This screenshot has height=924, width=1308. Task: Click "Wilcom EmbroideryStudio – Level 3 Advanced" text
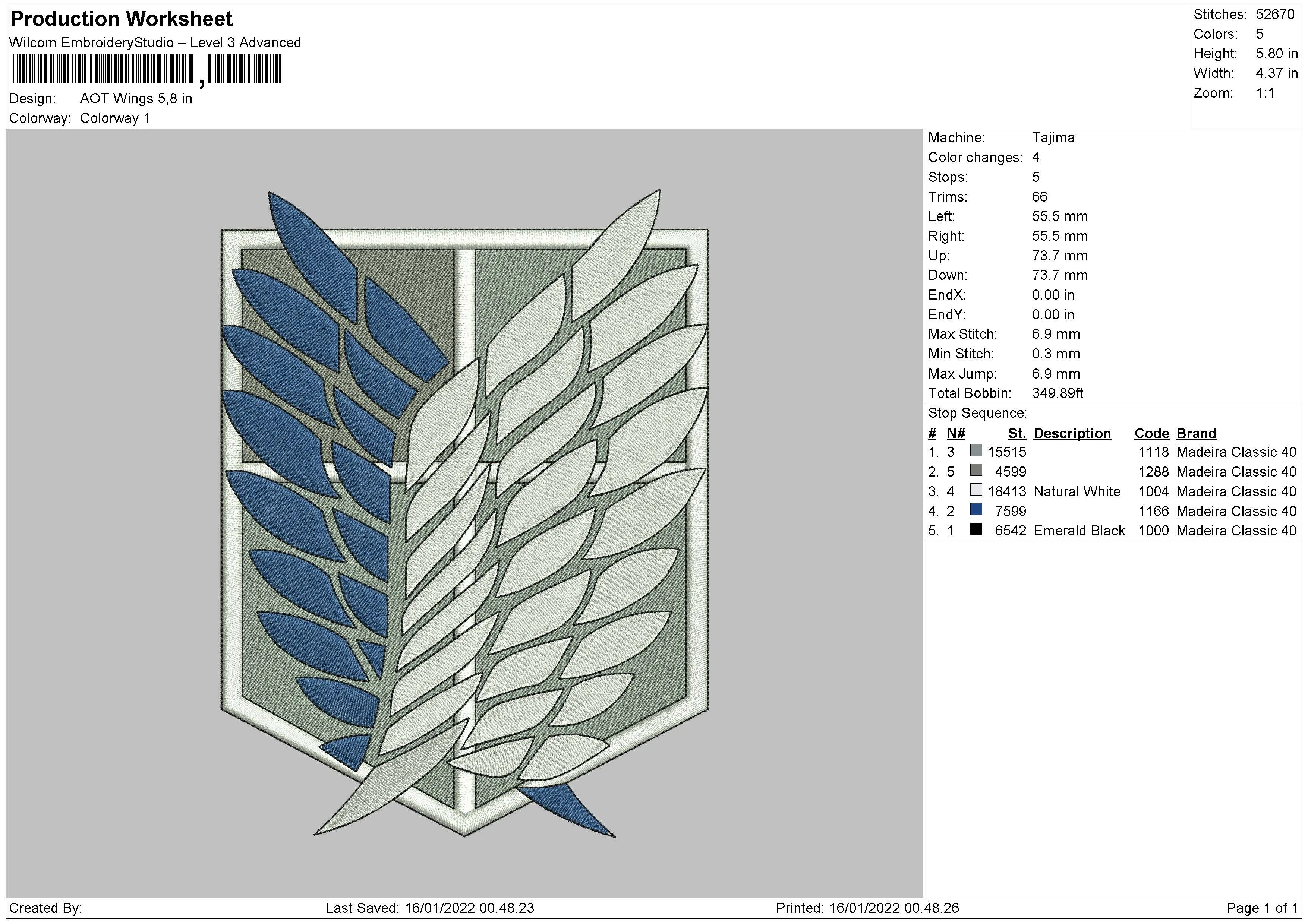tap(155, 43)
